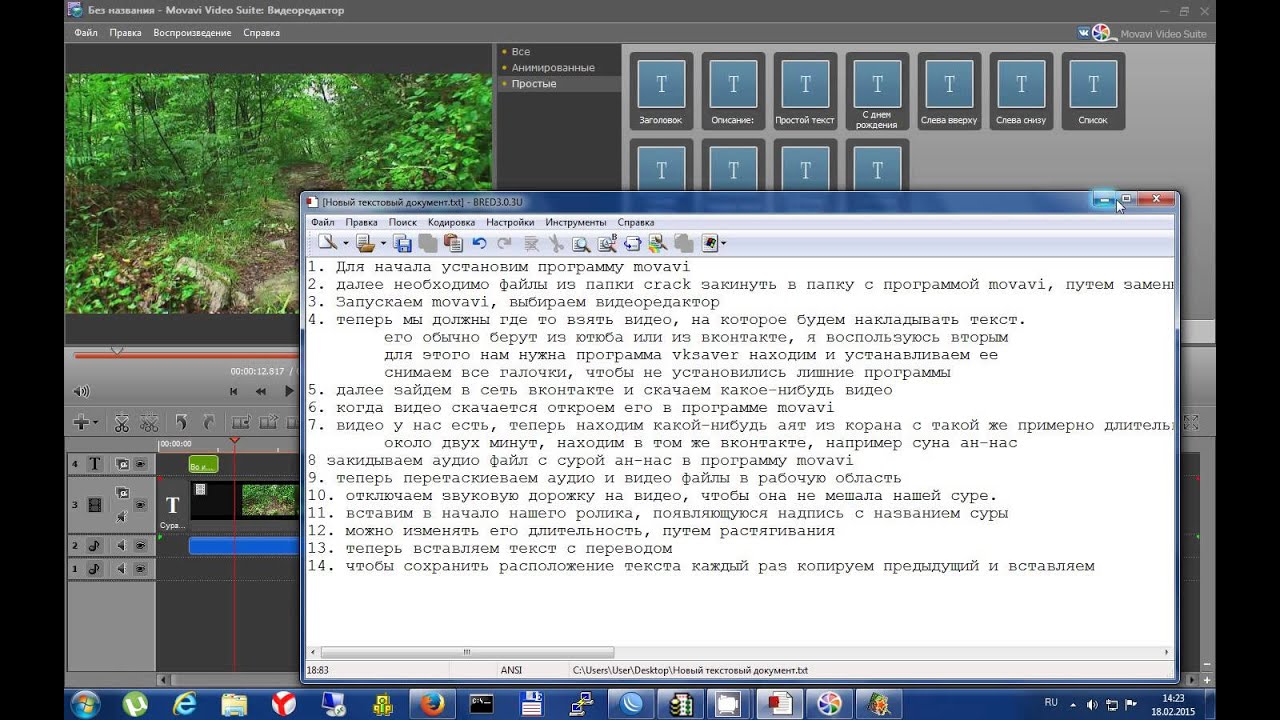Mute audio track 1 speaker
The image size is (1280, 720).
point(122,568)
